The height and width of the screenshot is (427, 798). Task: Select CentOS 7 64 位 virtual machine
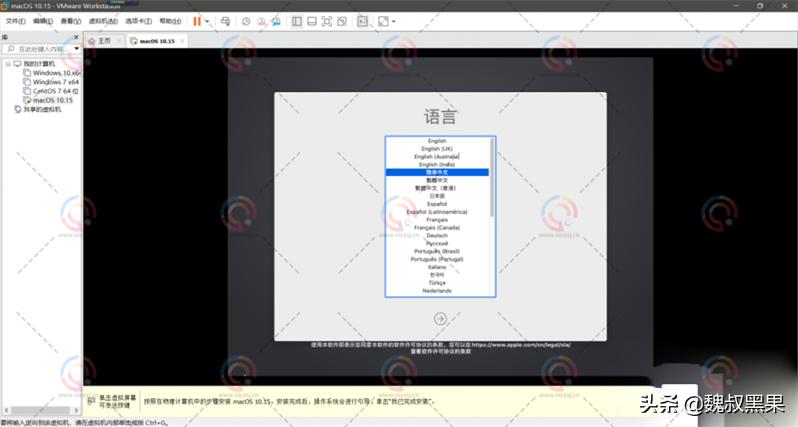[56, 92]
